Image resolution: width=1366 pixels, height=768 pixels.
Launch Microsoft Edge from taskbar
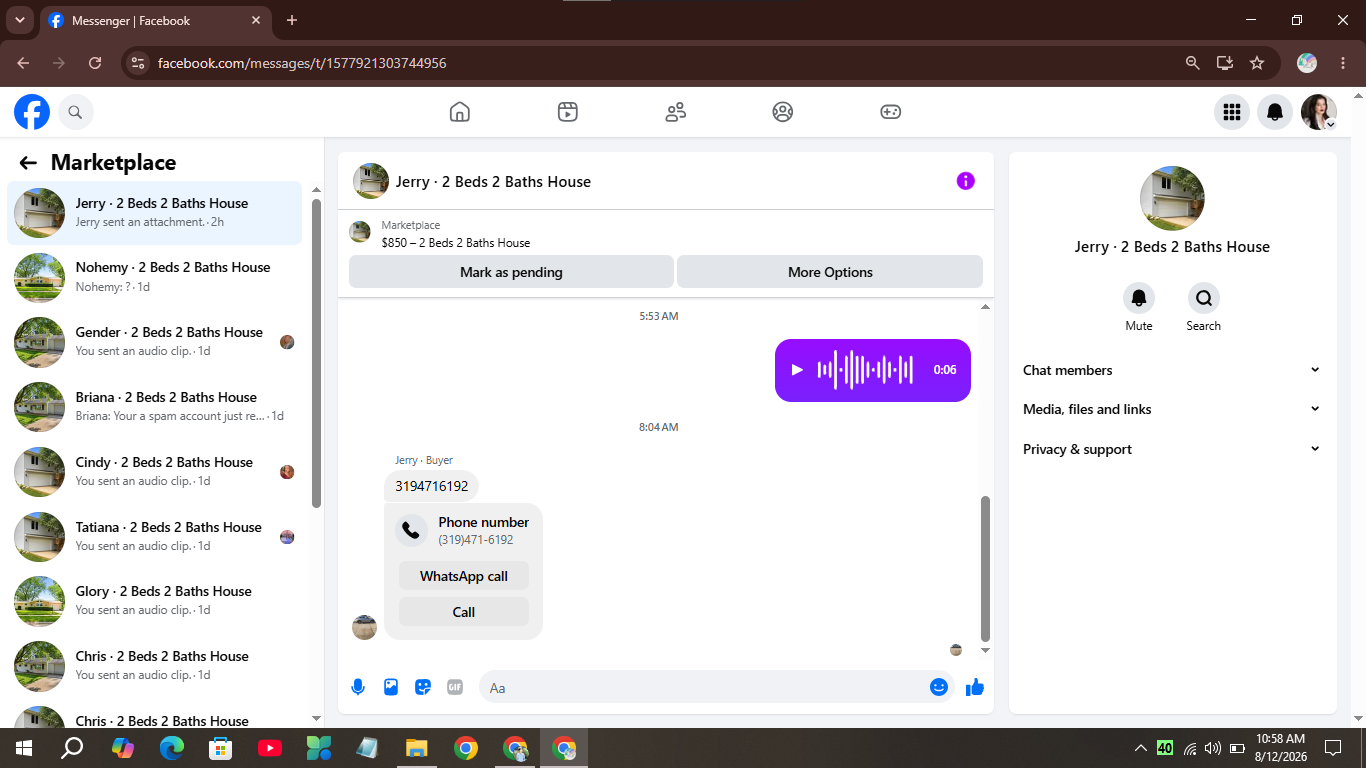coord(172,748)
